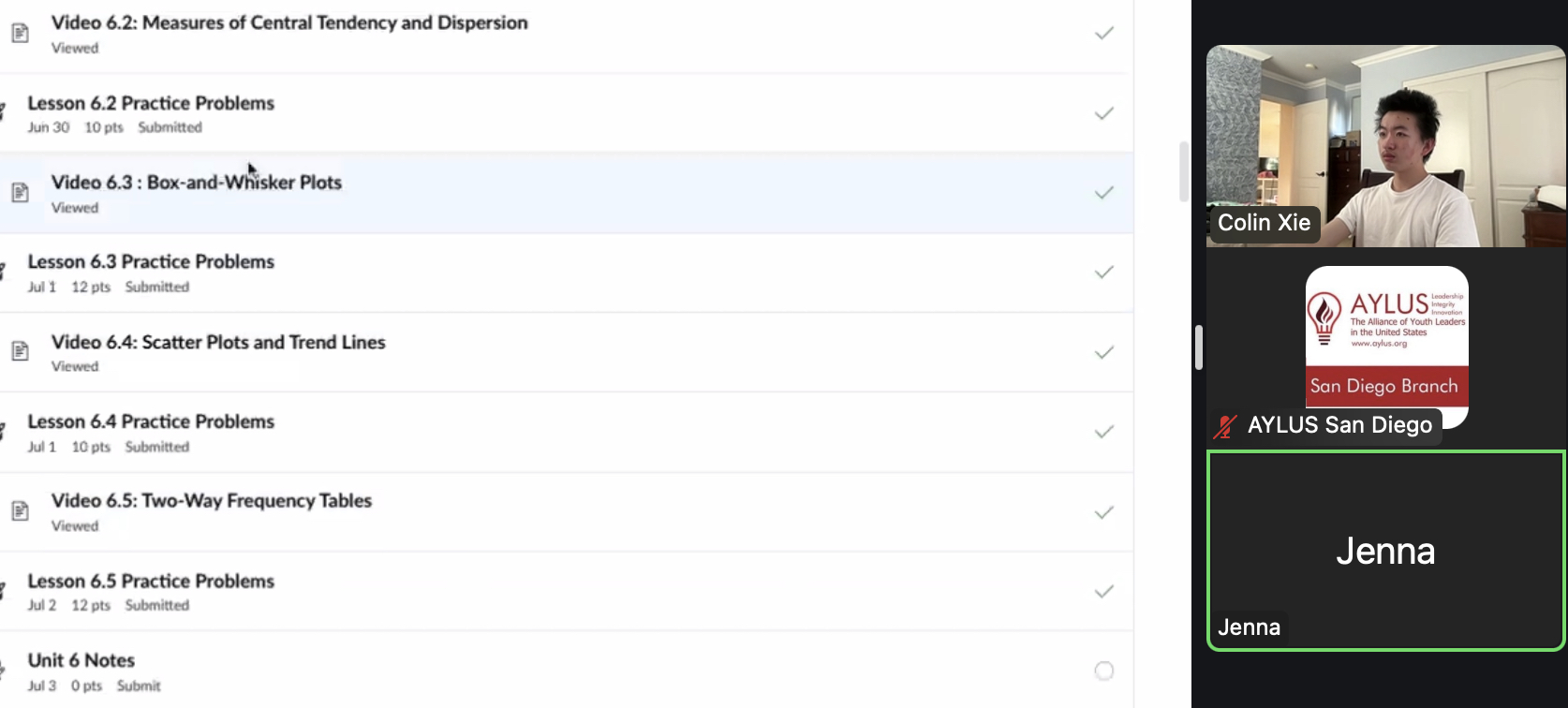Click the completed checkmark for Lesson 6.5 Practice Problems
This screenshot has height=708, width=1568.
(1104, 591)
